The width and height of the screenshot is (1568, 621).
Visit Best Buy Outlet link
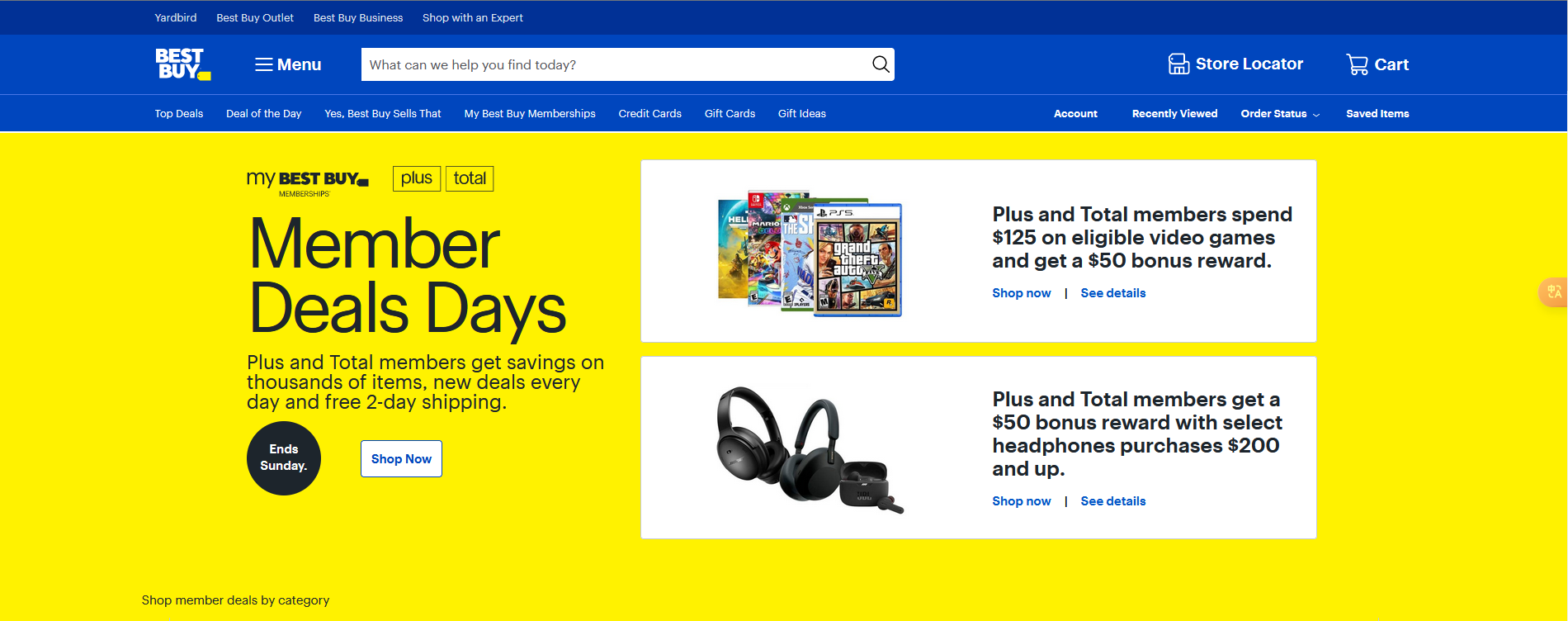click(255, 17)
